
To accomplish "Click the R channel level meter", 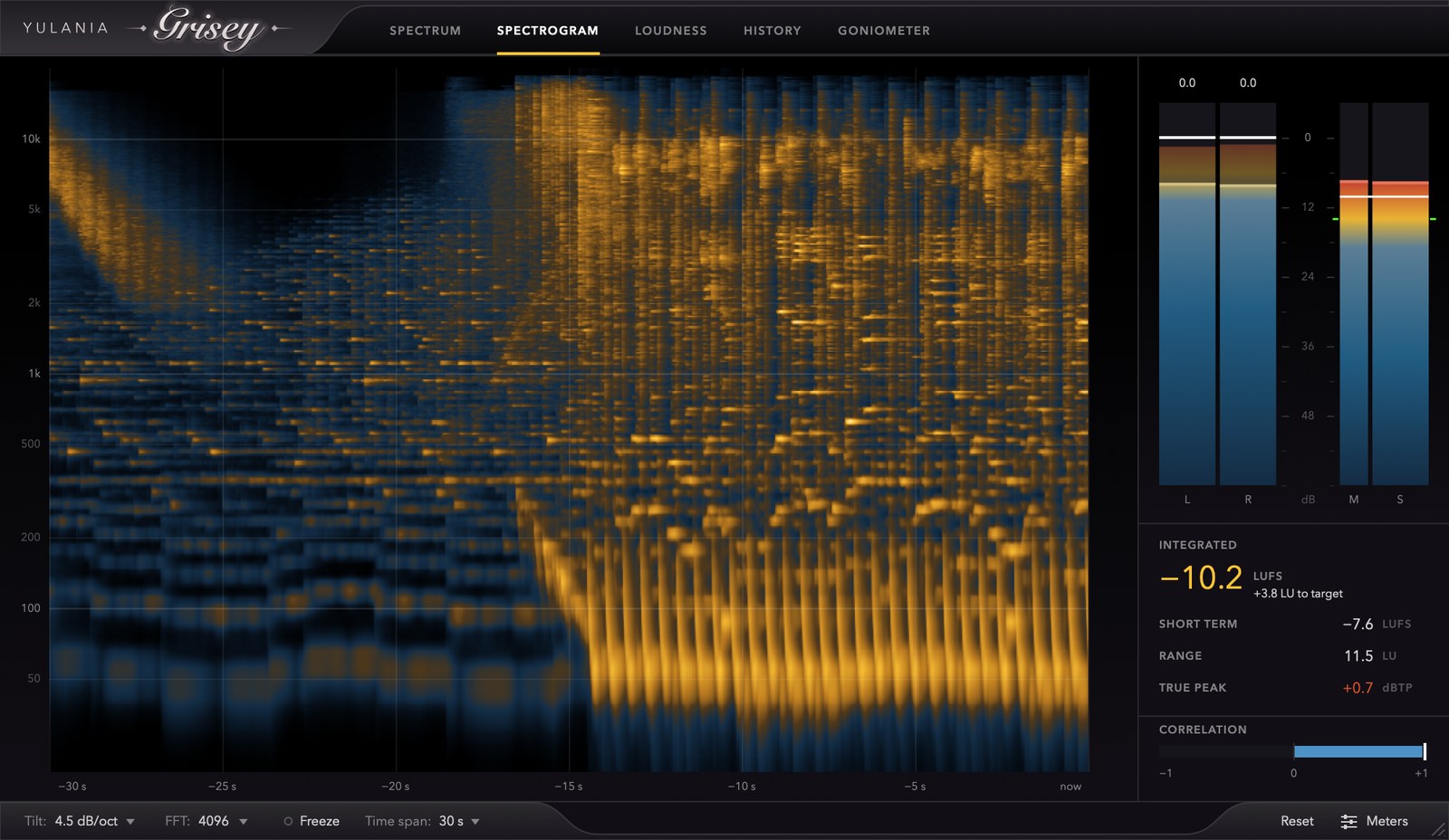I will (x=1248, y=293).
